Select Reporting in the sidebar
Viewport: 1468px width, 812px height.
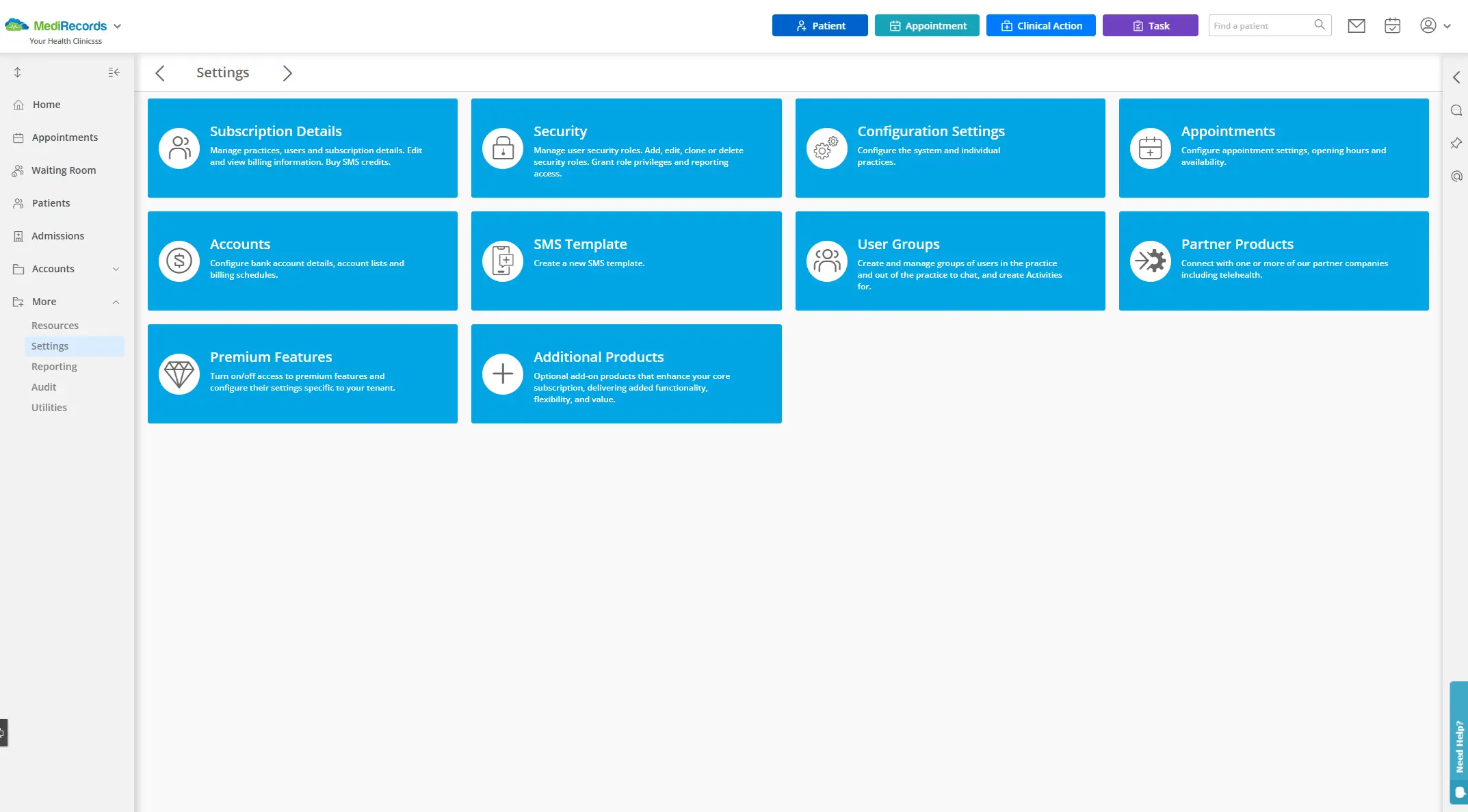pyautogui.click(x=54, y=367)
